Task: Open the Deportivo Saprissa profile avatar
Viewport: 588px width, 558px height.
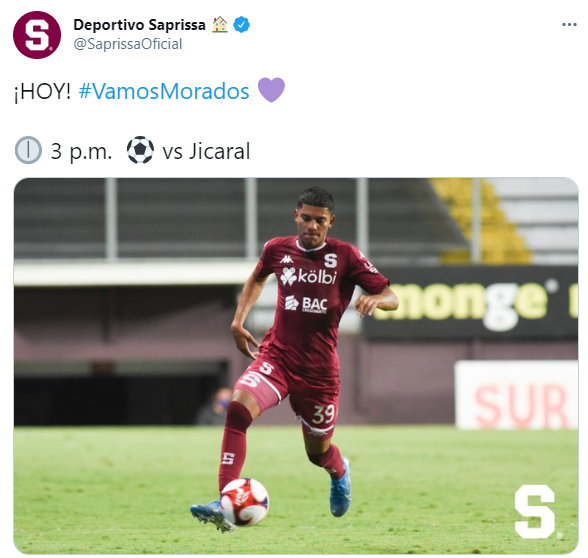Action: [37, 34]
